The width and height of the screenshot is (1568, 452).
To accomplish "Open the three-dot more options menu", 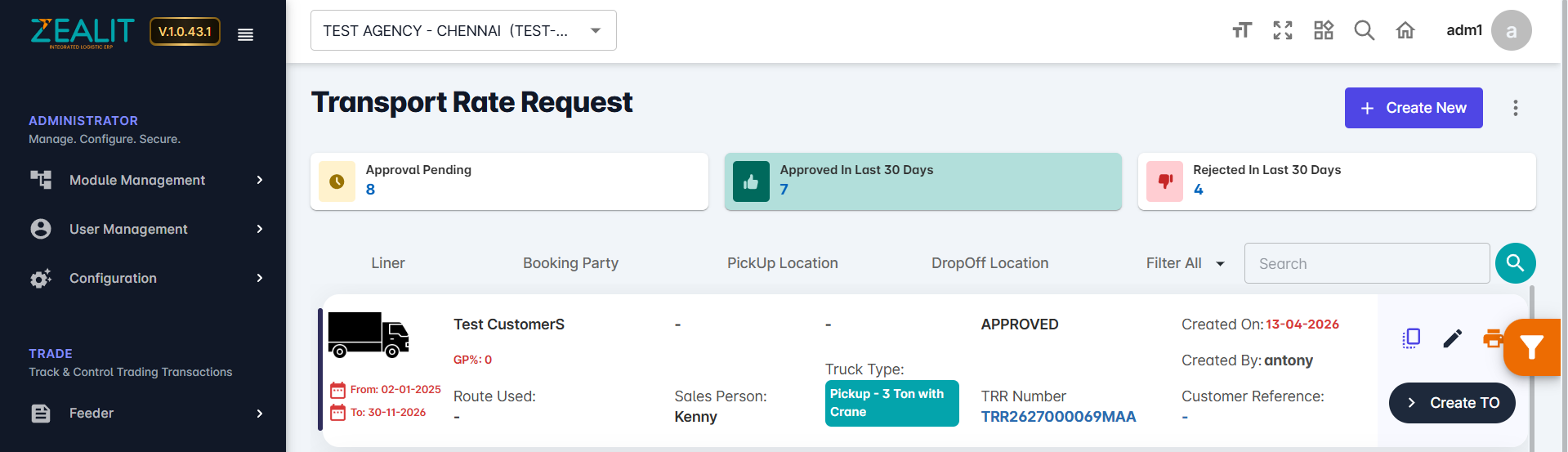I will coord(1515,108).
